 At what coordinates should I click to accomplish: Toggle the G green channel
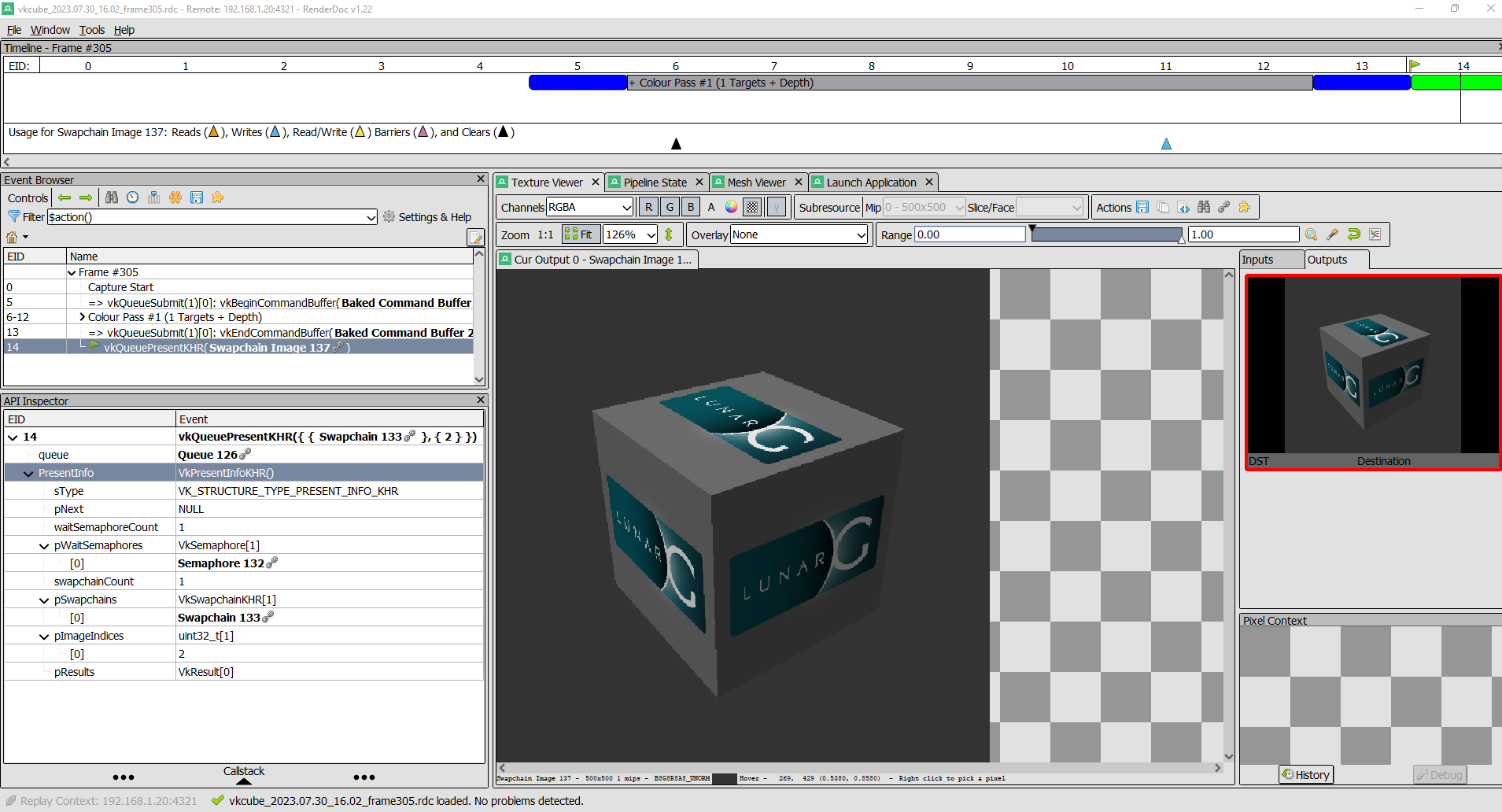coord(670,207)
